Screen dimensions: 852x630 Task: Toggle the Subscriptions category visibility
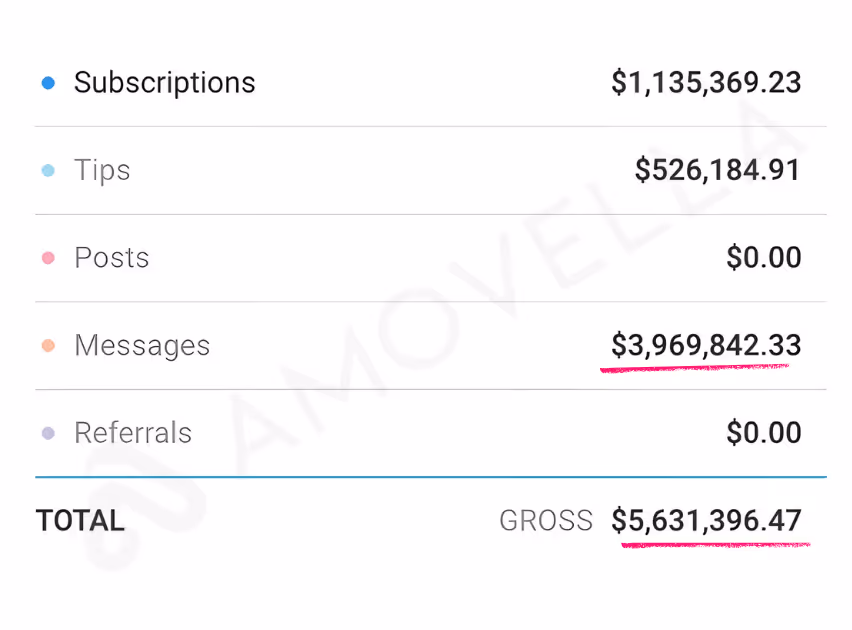tap(48, 82)
